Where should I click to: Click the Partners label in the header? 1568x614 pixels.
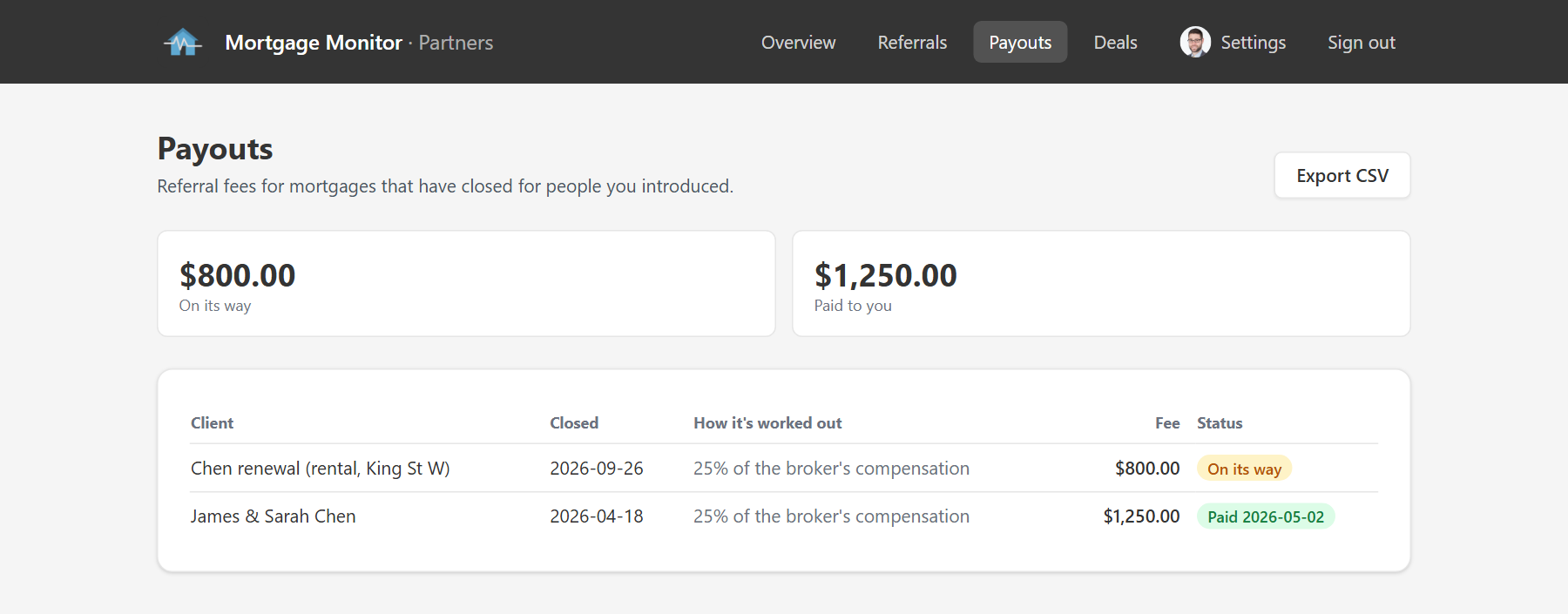pos(456,42)
